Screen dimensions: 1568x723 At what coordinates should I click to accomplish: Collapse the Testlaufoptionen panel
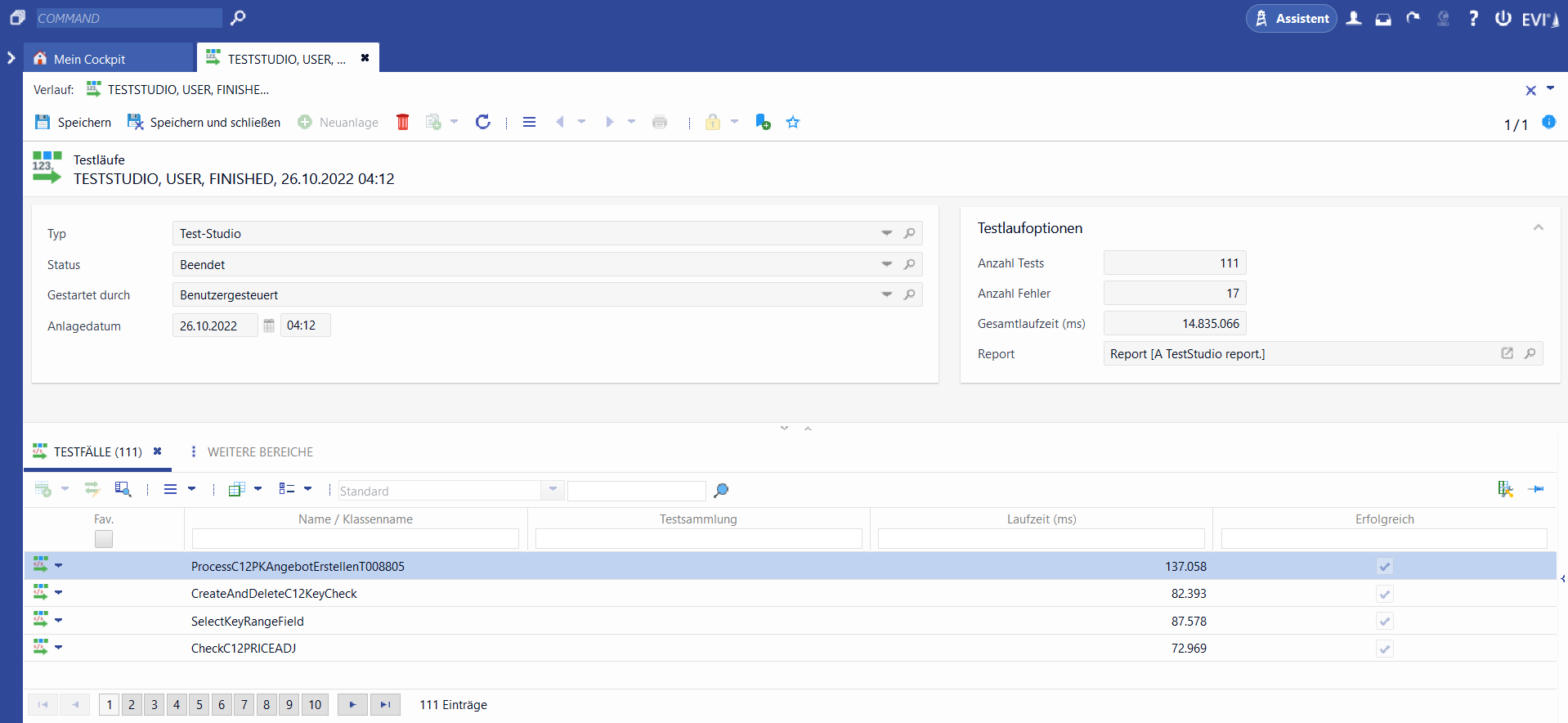pyautogui.click(x=1538, y=228)
